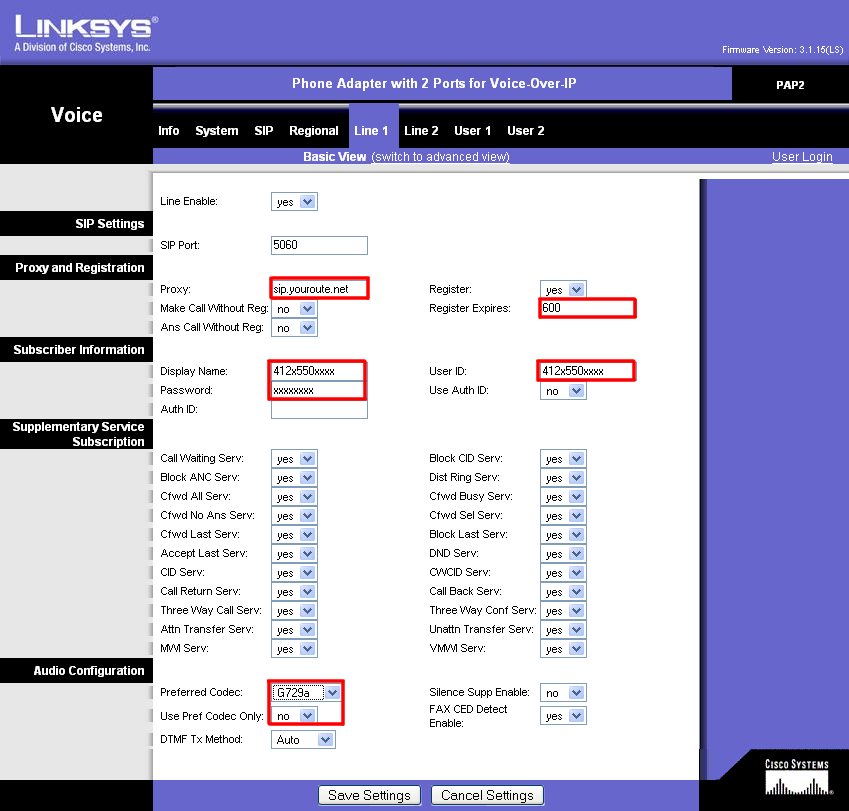This screenshot has height=811, width=849.
Task: Open the Silence Supp Enable dropdown
Action: [x=562, y=693]
